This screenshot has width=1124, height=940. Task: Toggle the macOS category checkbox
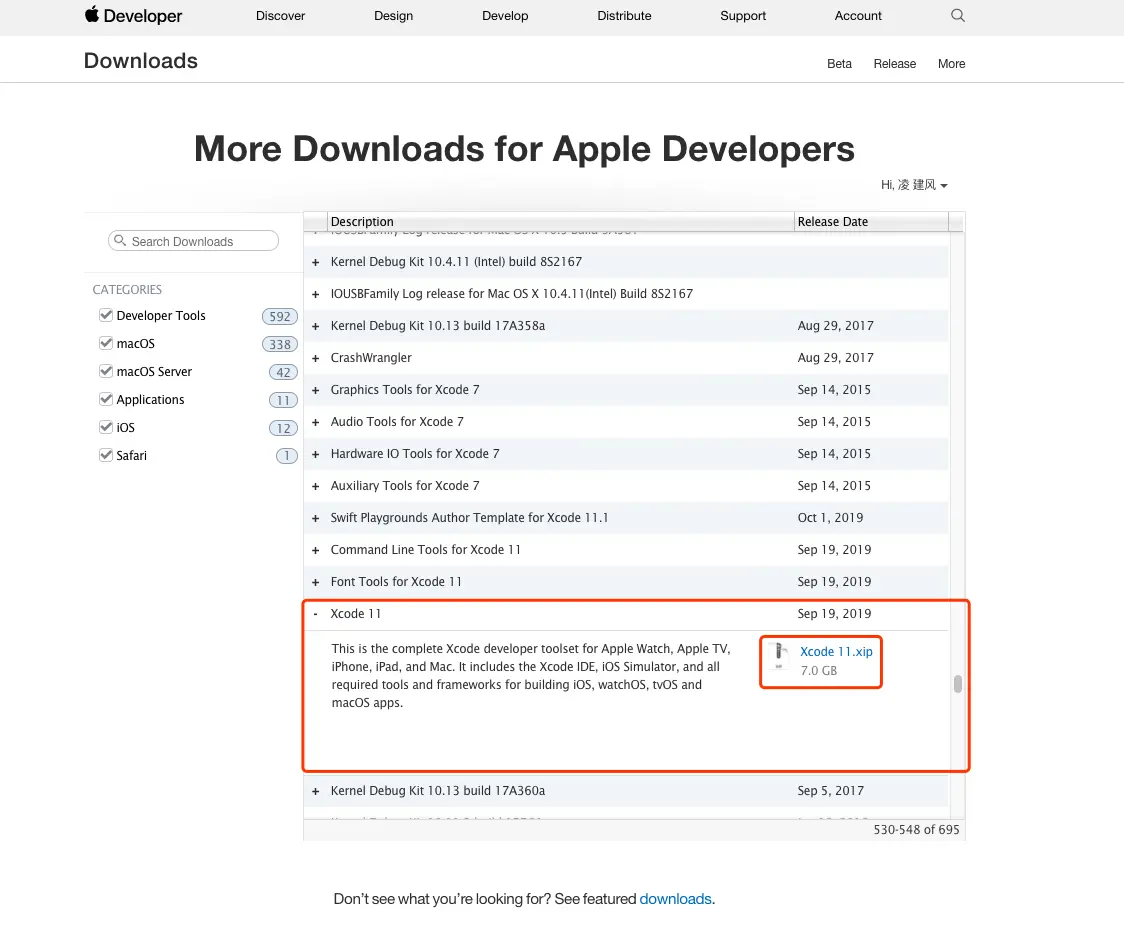pos(106,343)
